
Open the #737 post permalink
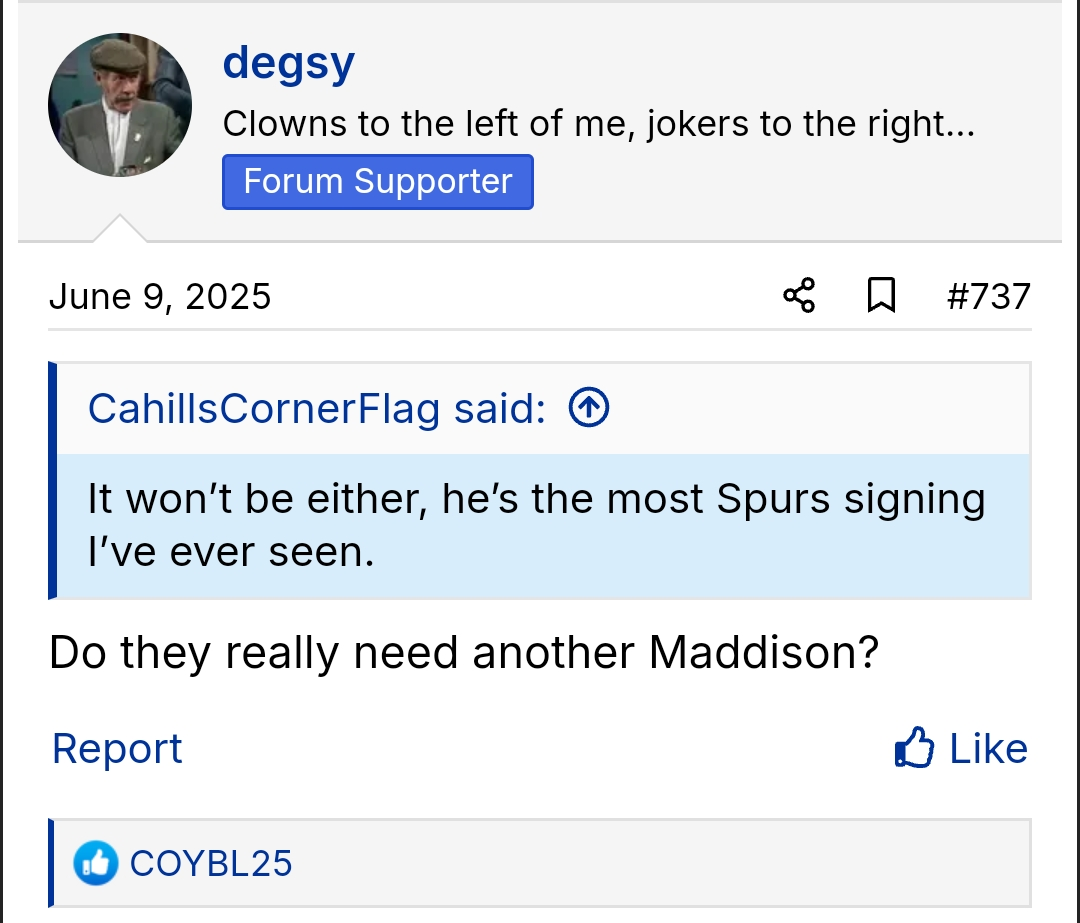point(988,297)
